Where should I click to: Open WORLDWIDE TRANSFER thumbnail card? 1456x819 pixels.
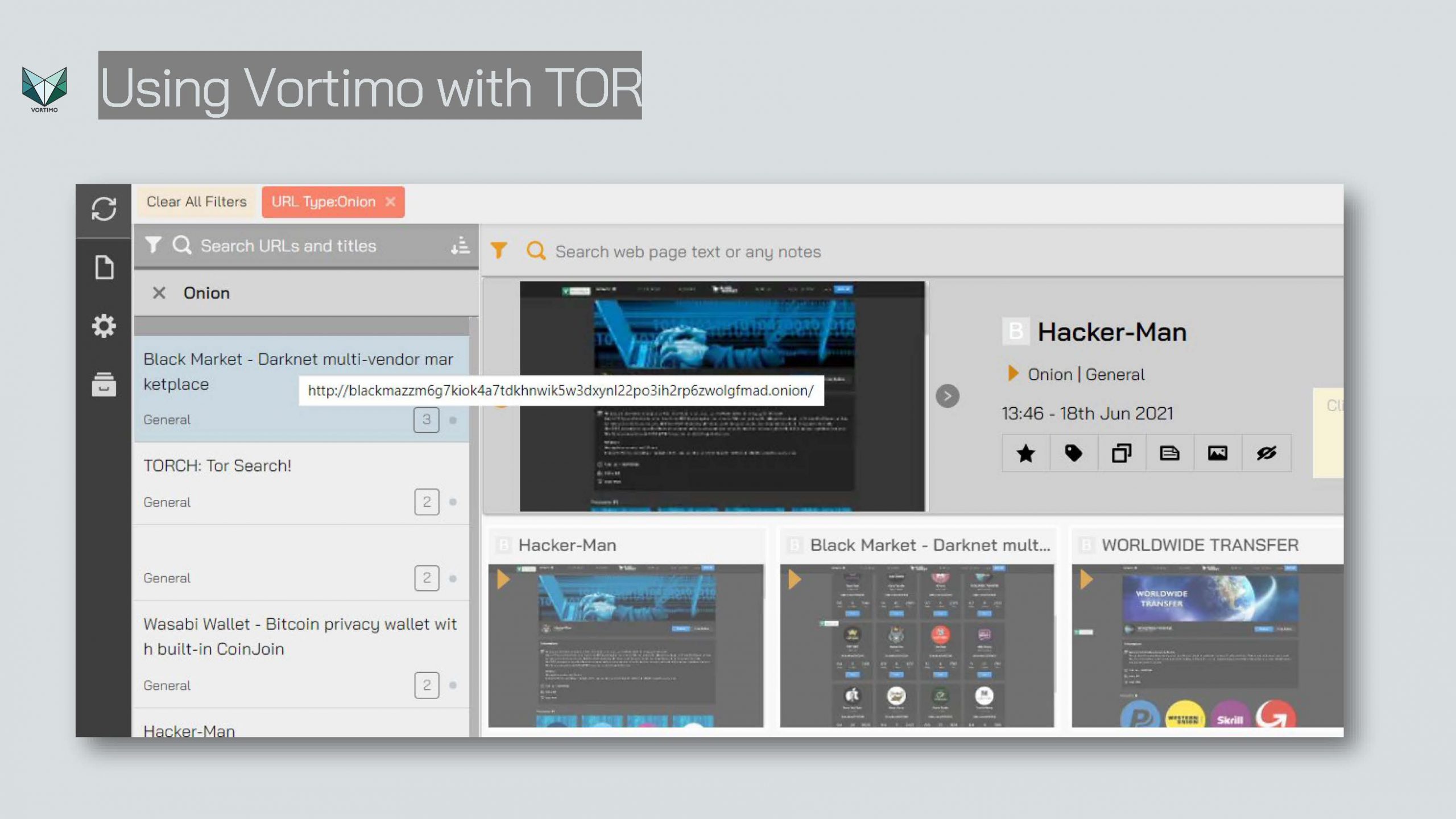point(1207,628)
